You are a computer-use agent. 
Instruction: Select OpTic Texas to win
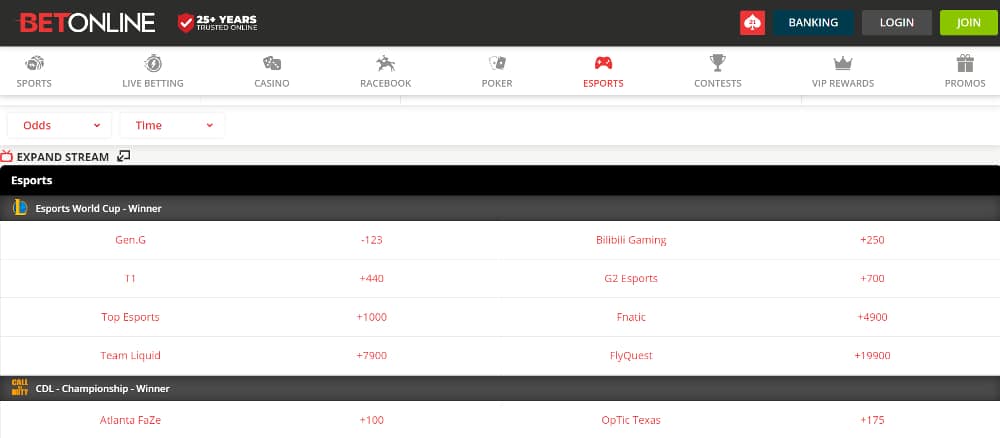coord(631,420)
